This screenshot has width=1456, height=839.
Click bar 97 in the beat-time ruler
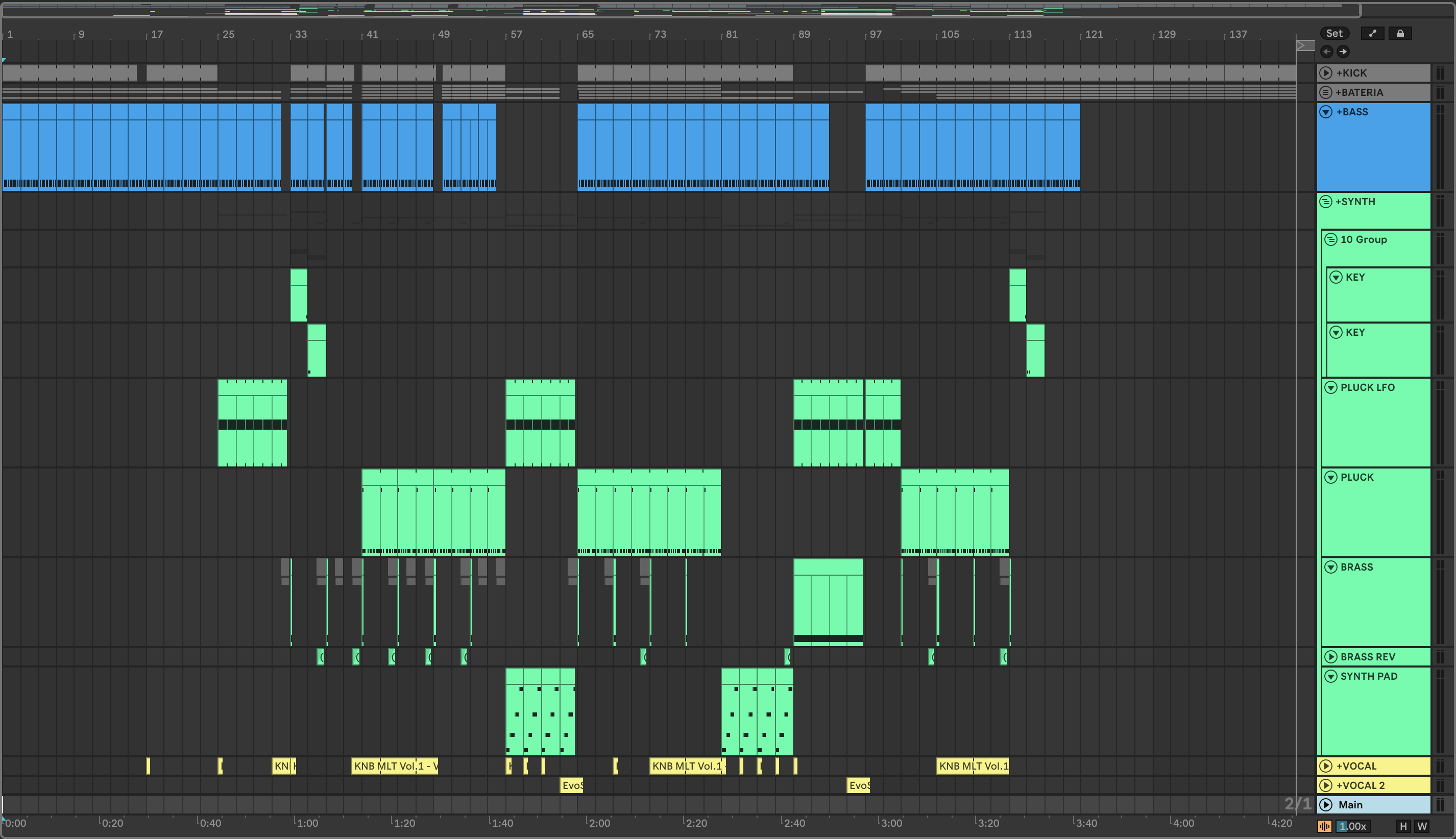[875, 35]
